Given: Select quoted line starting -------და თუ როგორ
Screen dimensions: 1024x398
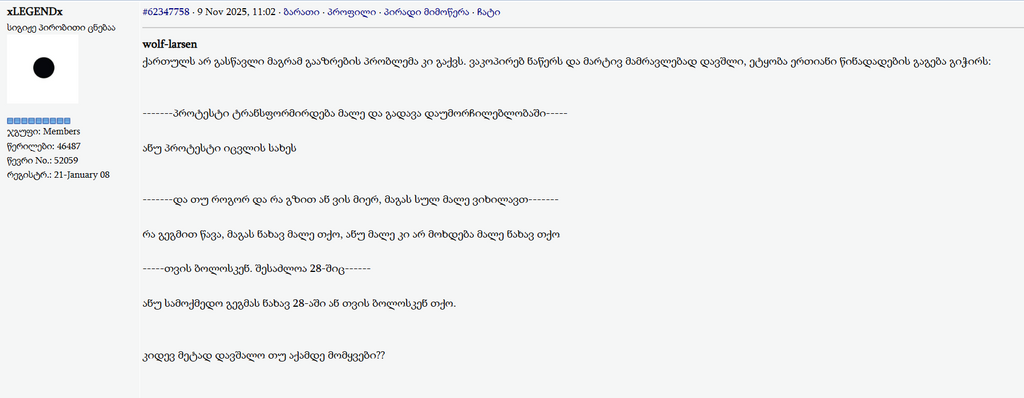Looking at the screenshot, I should click(350, 200).
